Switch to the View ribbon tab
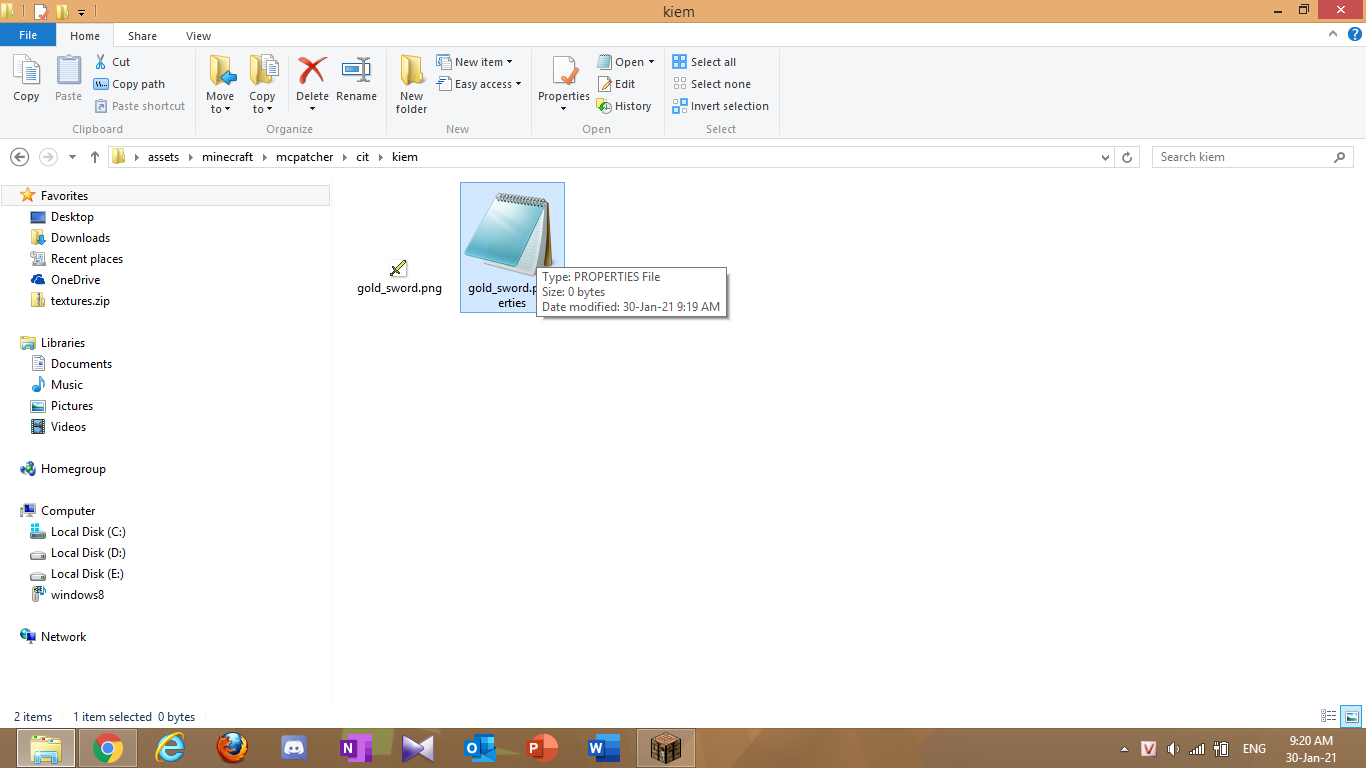Screen dimensions: 1366x768 tap(198, 36)
